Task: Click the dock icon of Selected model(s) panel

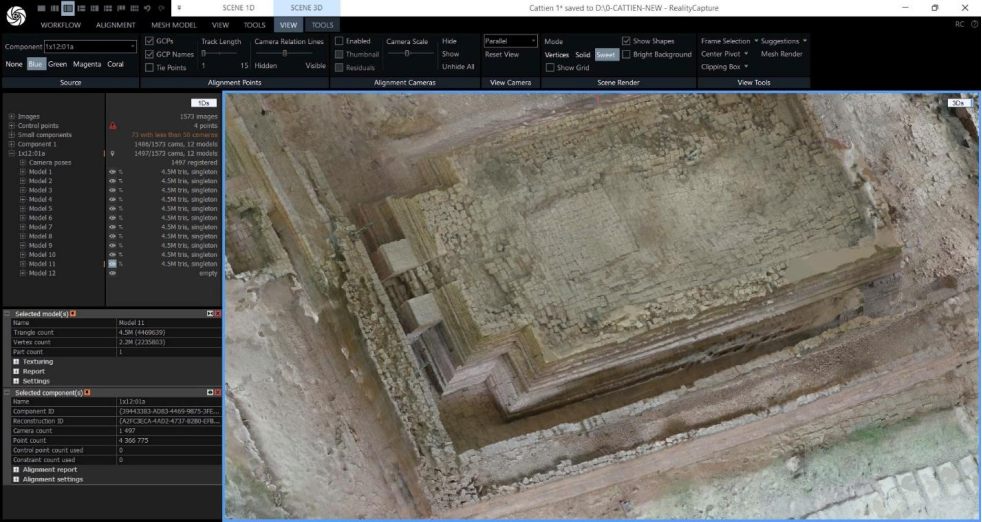Action: tap(210, 313)
